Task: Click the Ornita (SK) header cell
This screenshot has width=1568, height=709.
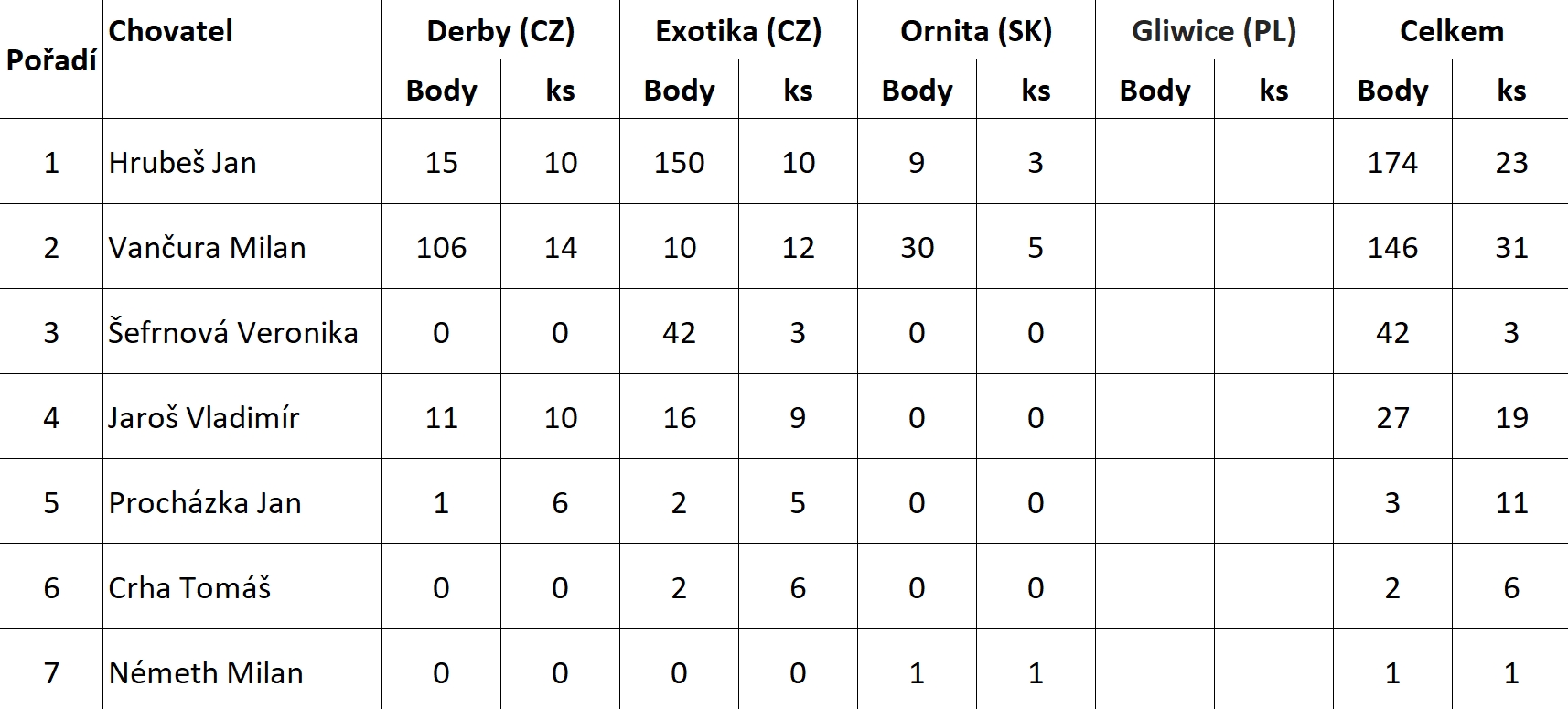Action: point(976,31)
